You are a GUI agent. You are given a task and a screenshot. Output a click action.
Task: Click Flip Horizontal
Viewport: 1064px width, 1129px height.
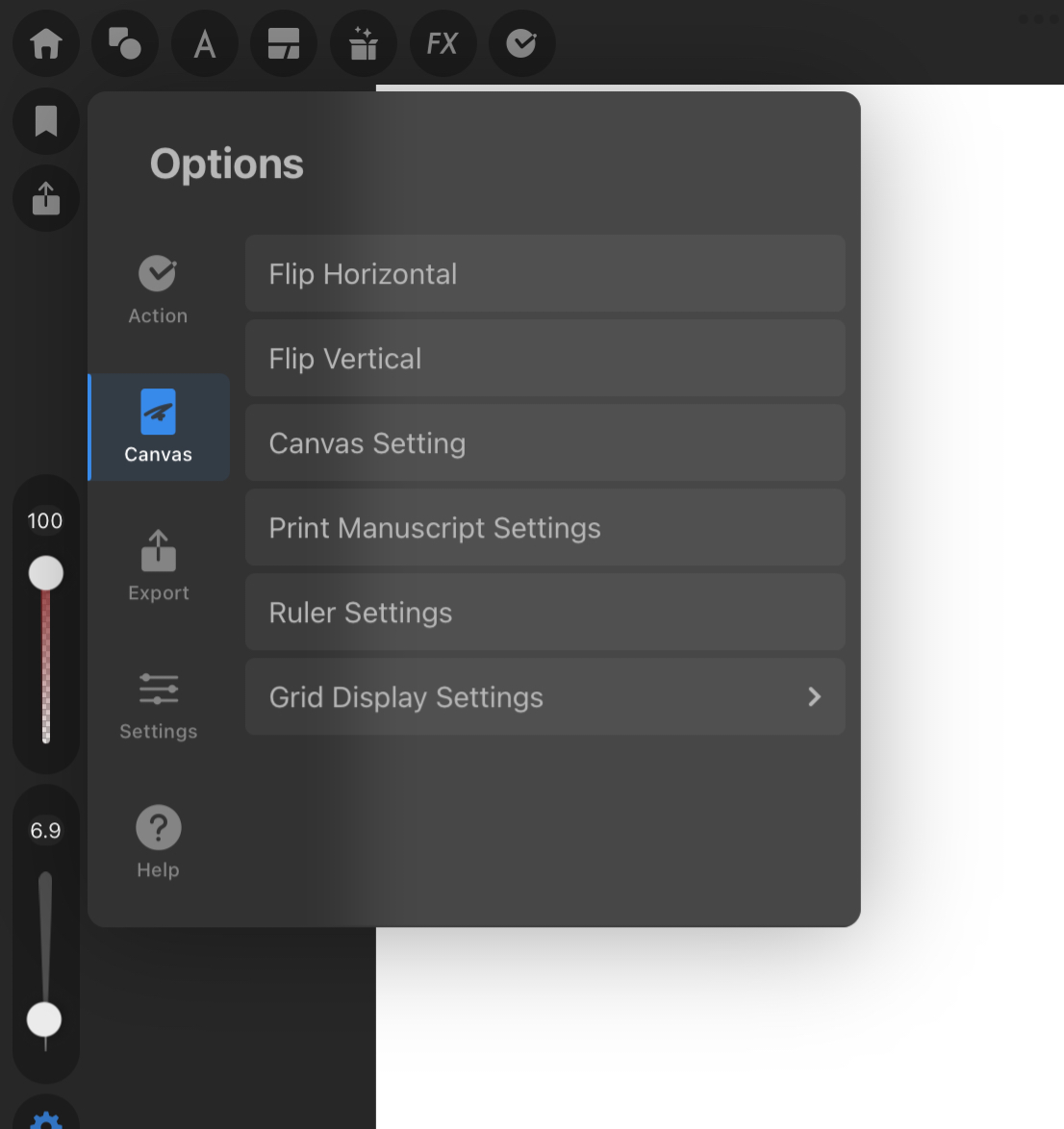(545, 273)
